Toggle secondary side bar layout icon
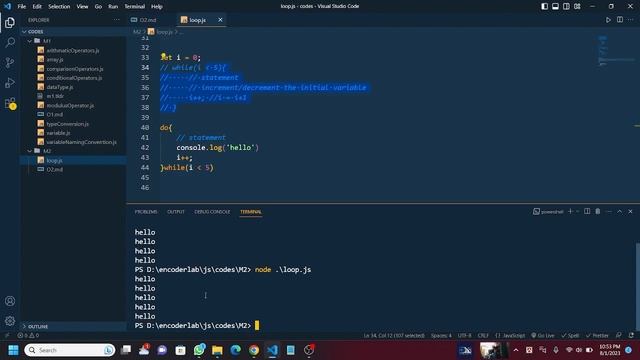Image resolution: width=640 pixels, height=360 pixels. (x=566, y=6)
